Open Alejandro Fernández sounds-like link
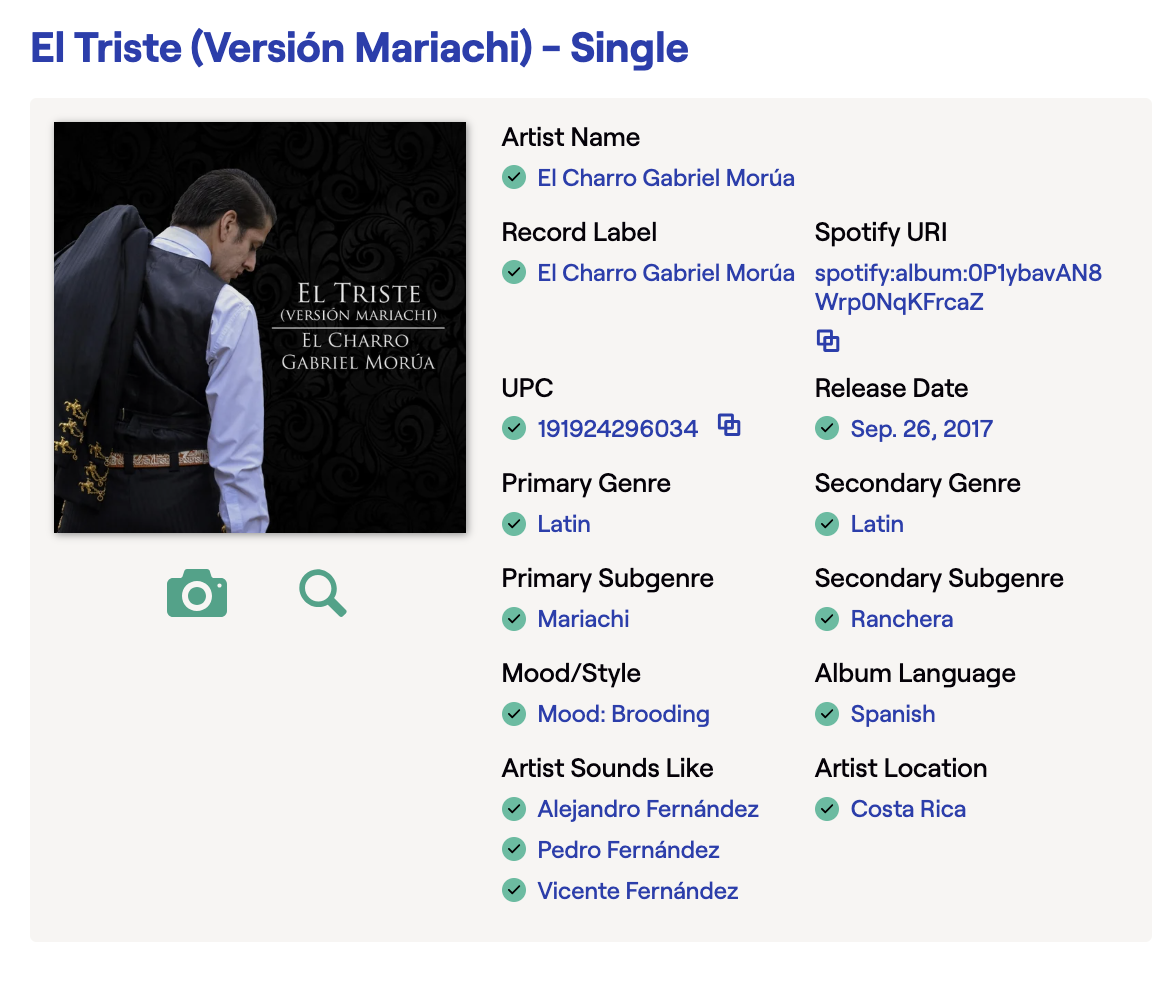1162x986 pixels. (648, 809)
